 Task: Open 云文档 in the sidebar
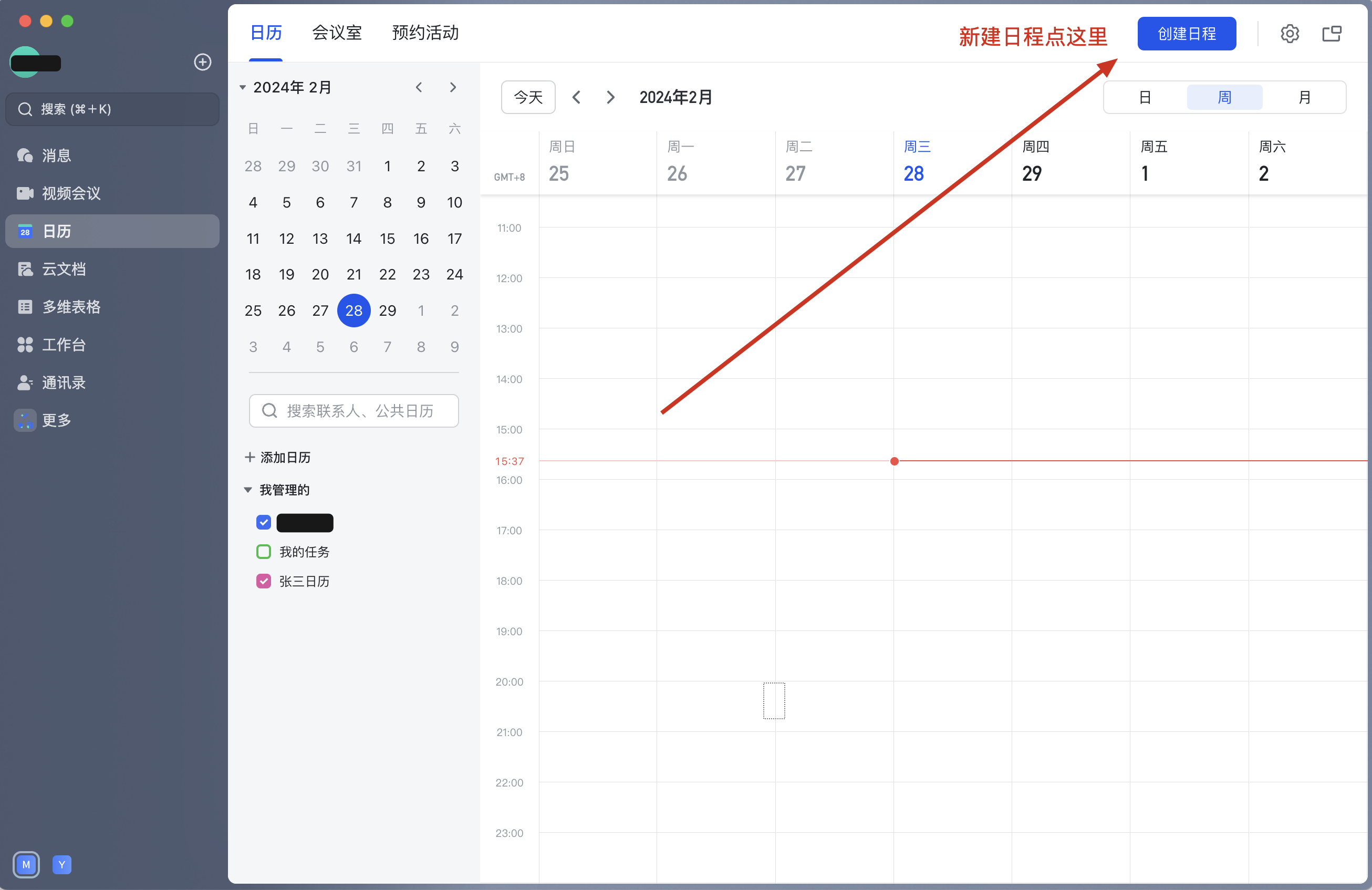tap(64, 269)
